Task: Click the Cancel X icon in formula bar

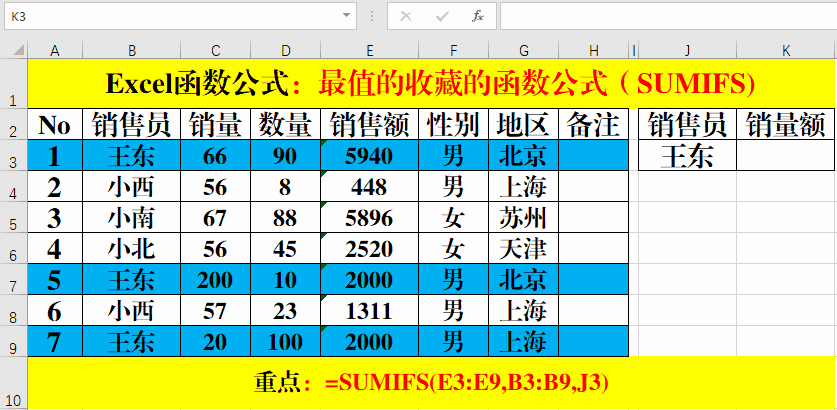Action: [406, 16]
